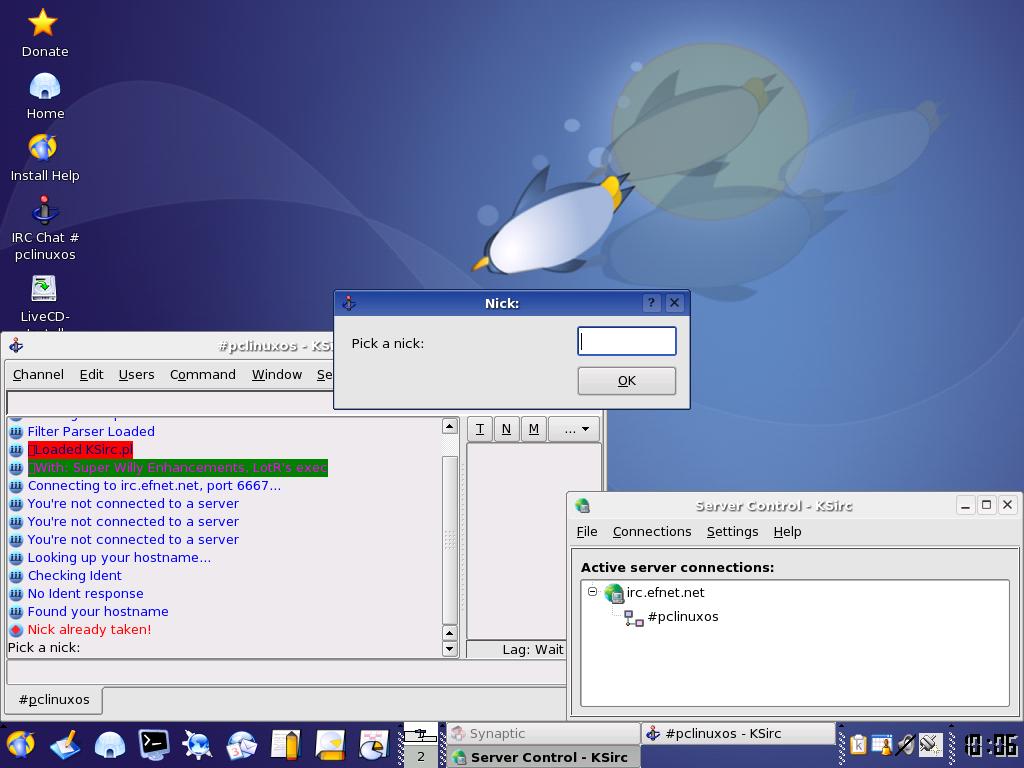Open the '...' dropdown in channel toolbar
The height and width of the screenshot is (768, 1024).
[x=574, y=429]
